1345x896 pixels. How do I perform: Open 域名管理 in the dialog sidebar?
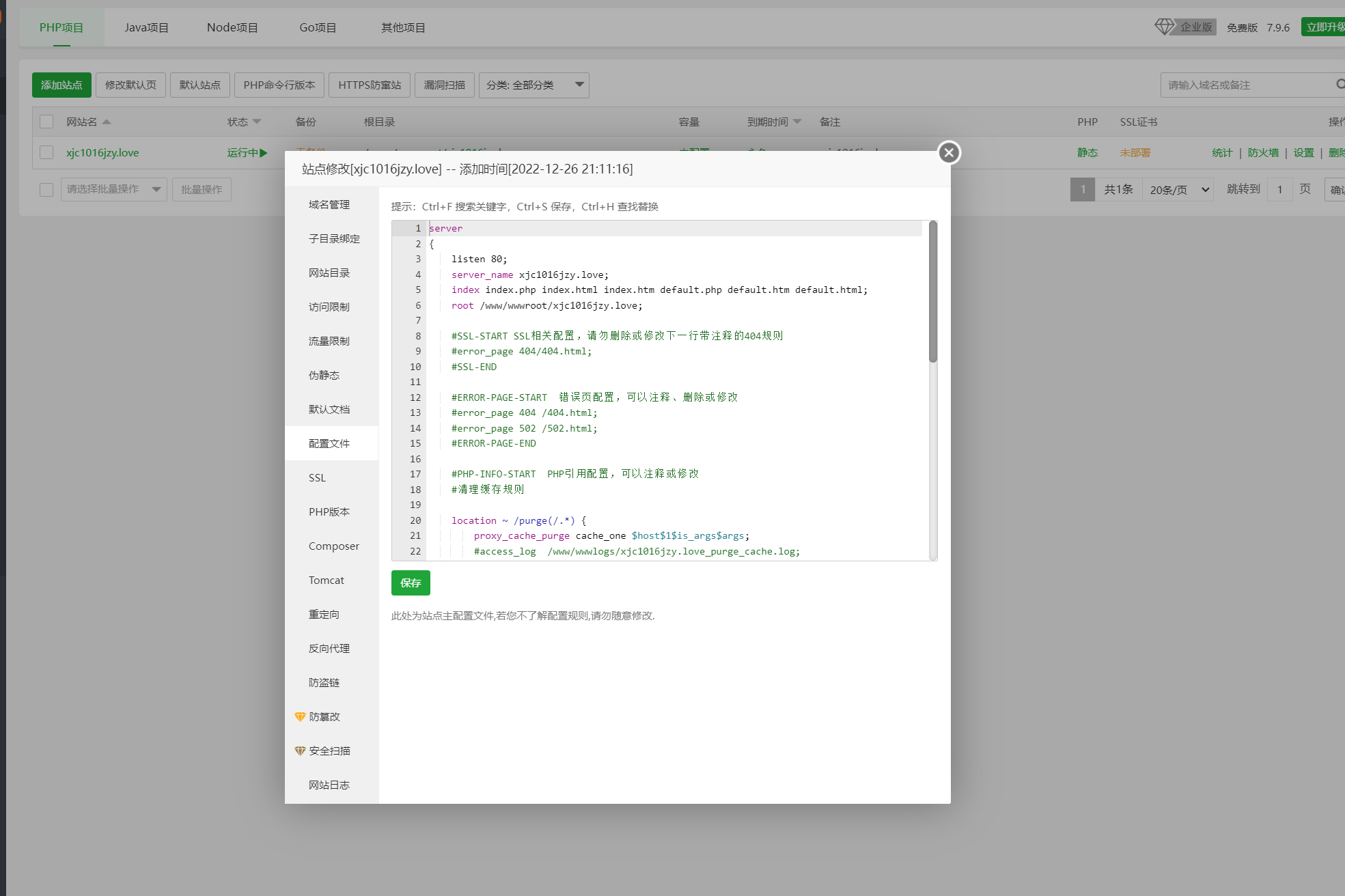[332, 204]
